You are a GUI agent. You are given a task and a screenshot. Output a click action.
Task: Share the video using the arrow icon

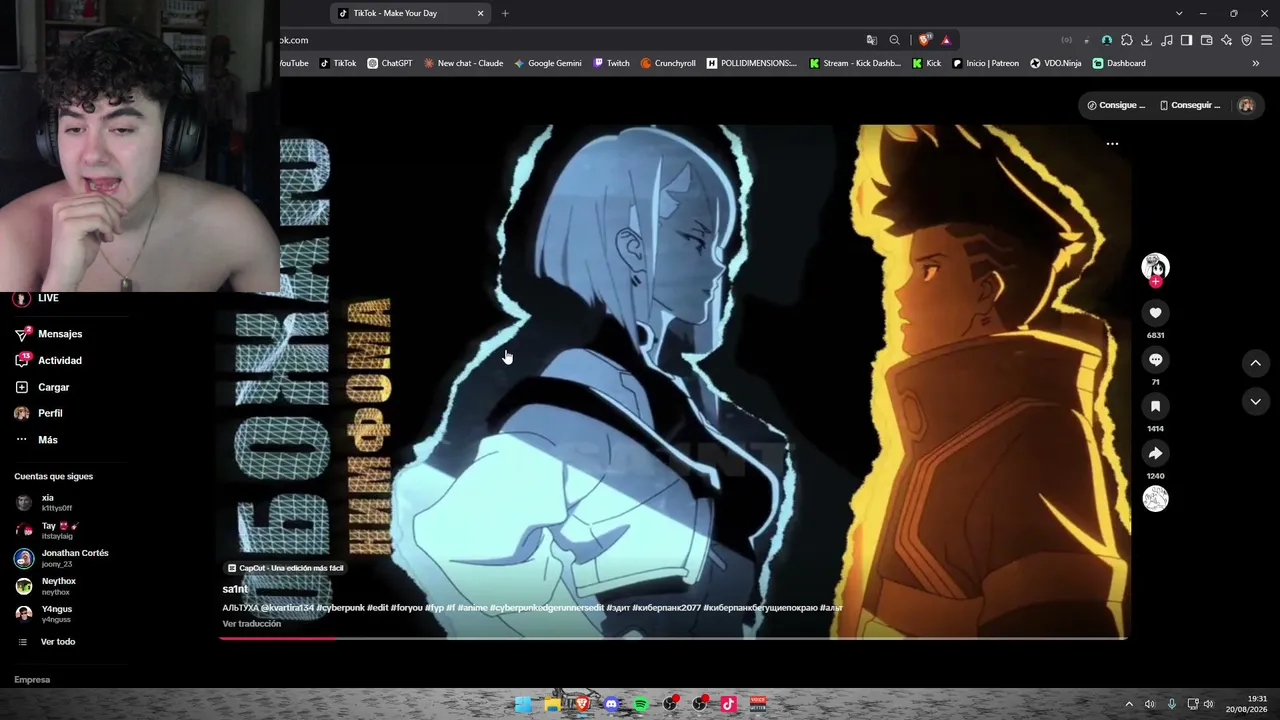1155,453
